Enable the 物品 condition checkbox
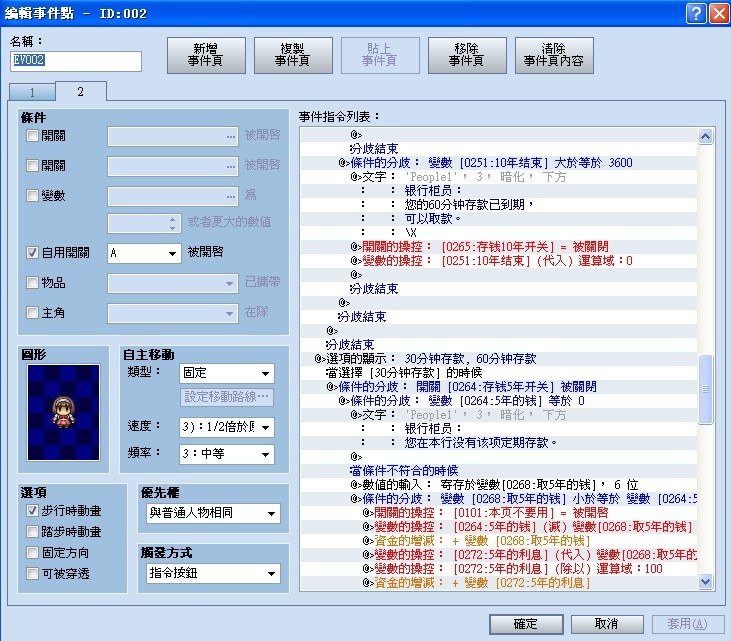The width and height of the screenshot is (731, 641). (x=32, y=283)
